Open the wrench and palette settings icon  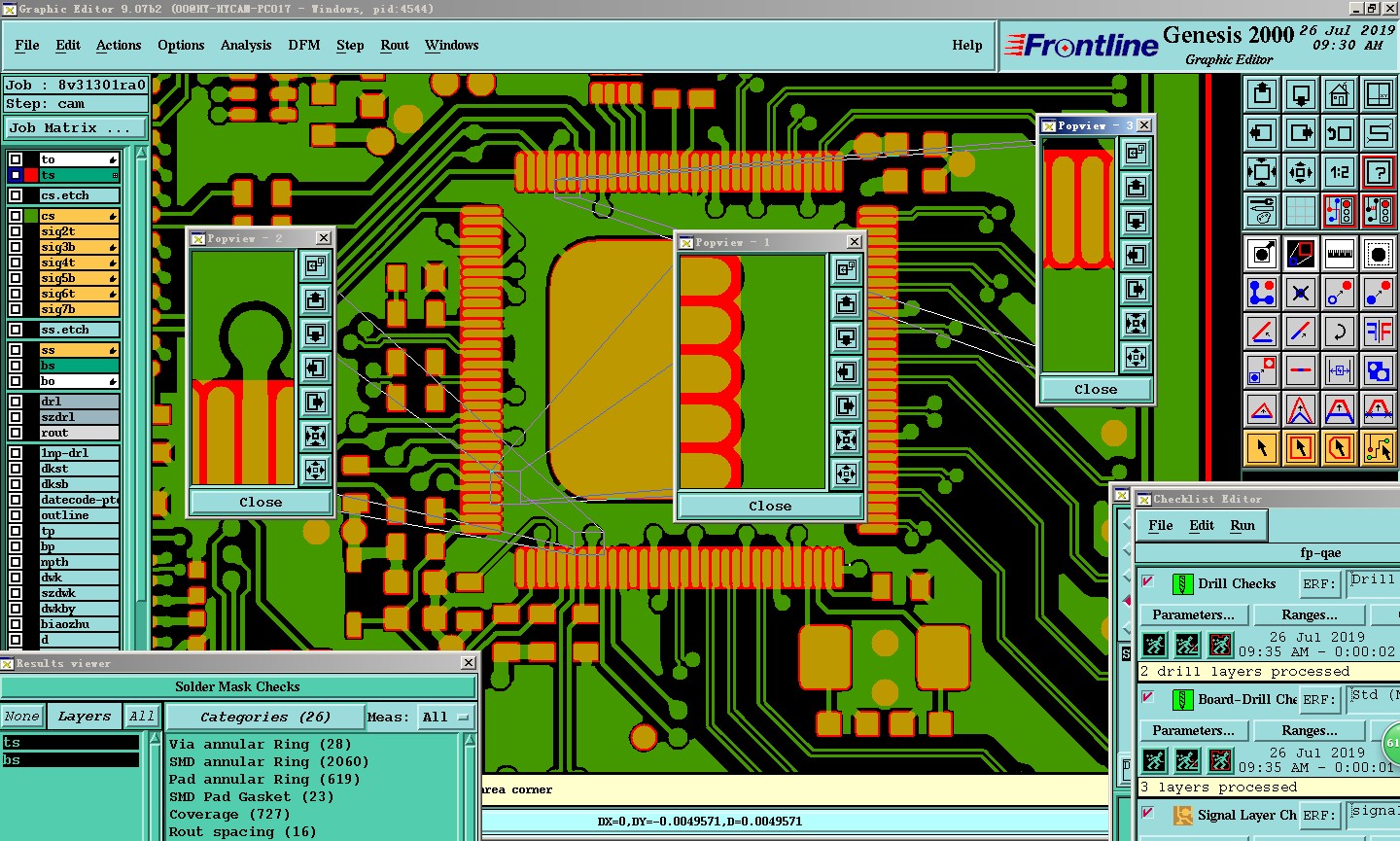click(1262, 210)
